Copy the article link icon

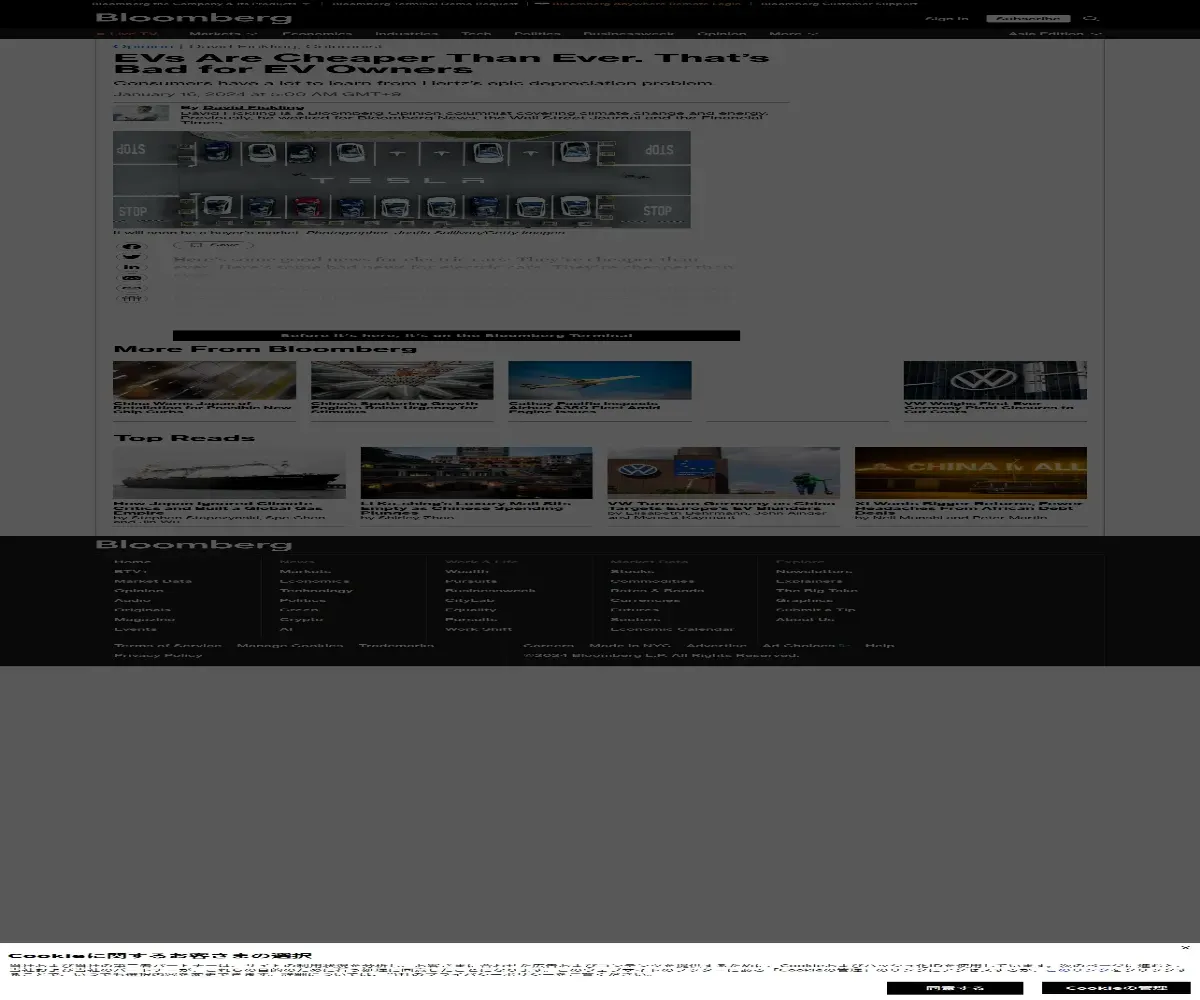pos(132,288)
